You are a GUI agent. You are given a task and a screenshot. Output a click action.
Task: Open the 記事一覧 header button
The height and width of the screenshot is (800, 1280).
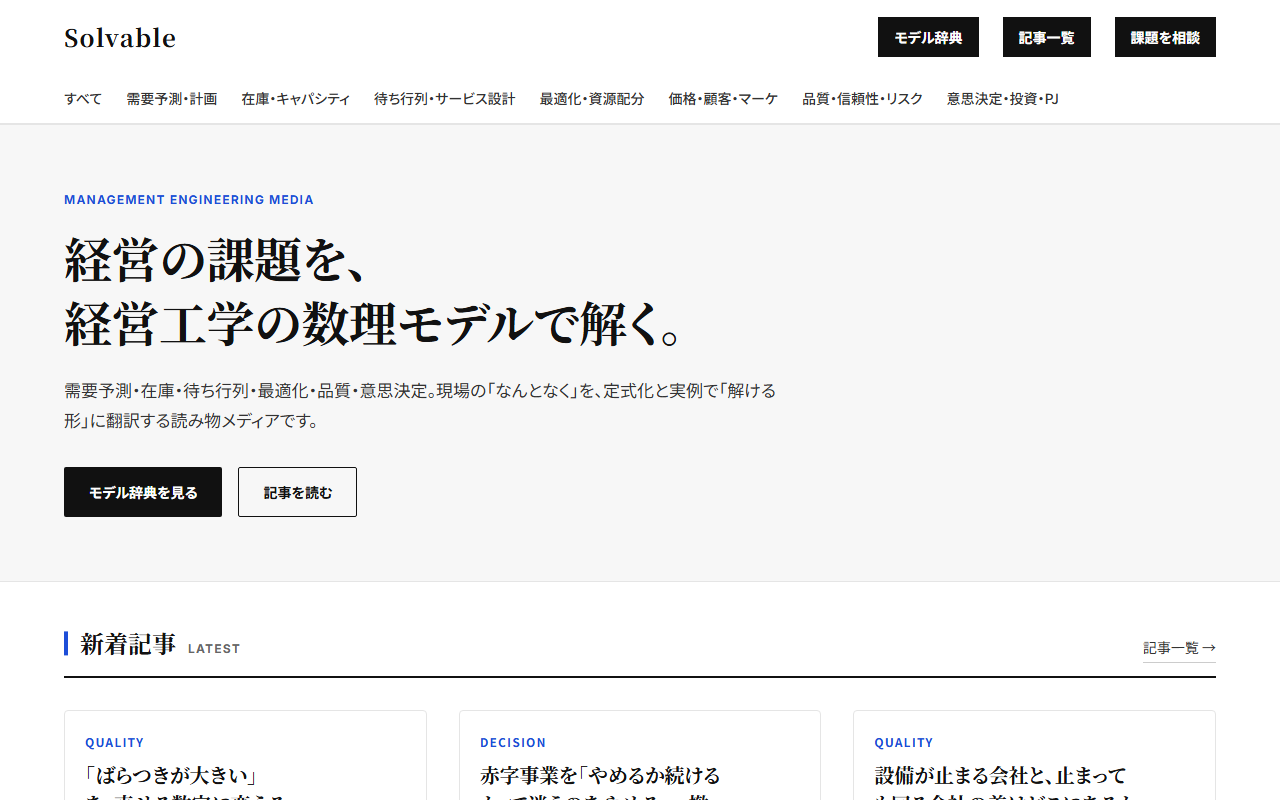(x=1047, y=37)
